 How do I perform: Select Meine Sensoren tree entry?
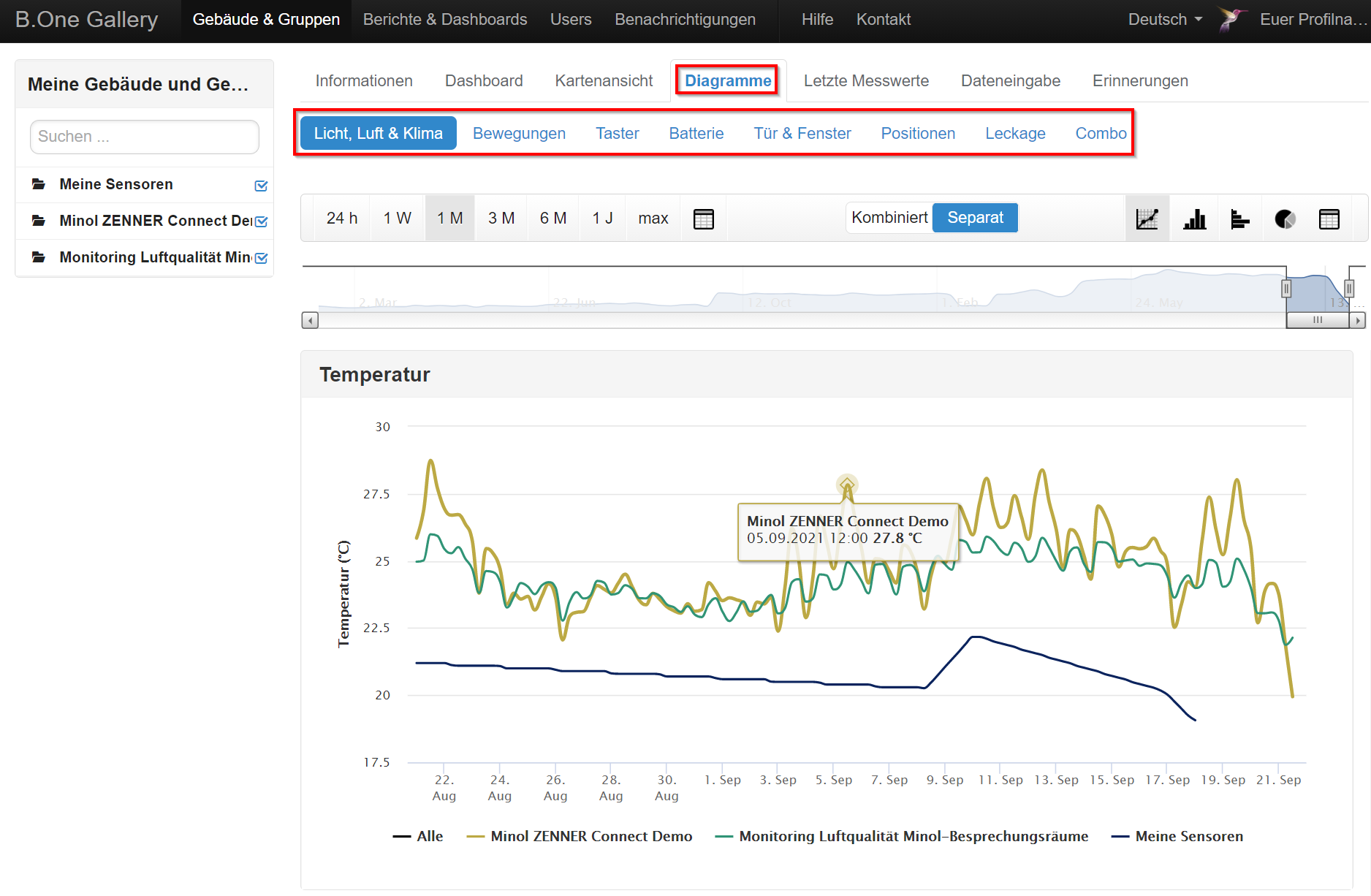pos(116,184)
